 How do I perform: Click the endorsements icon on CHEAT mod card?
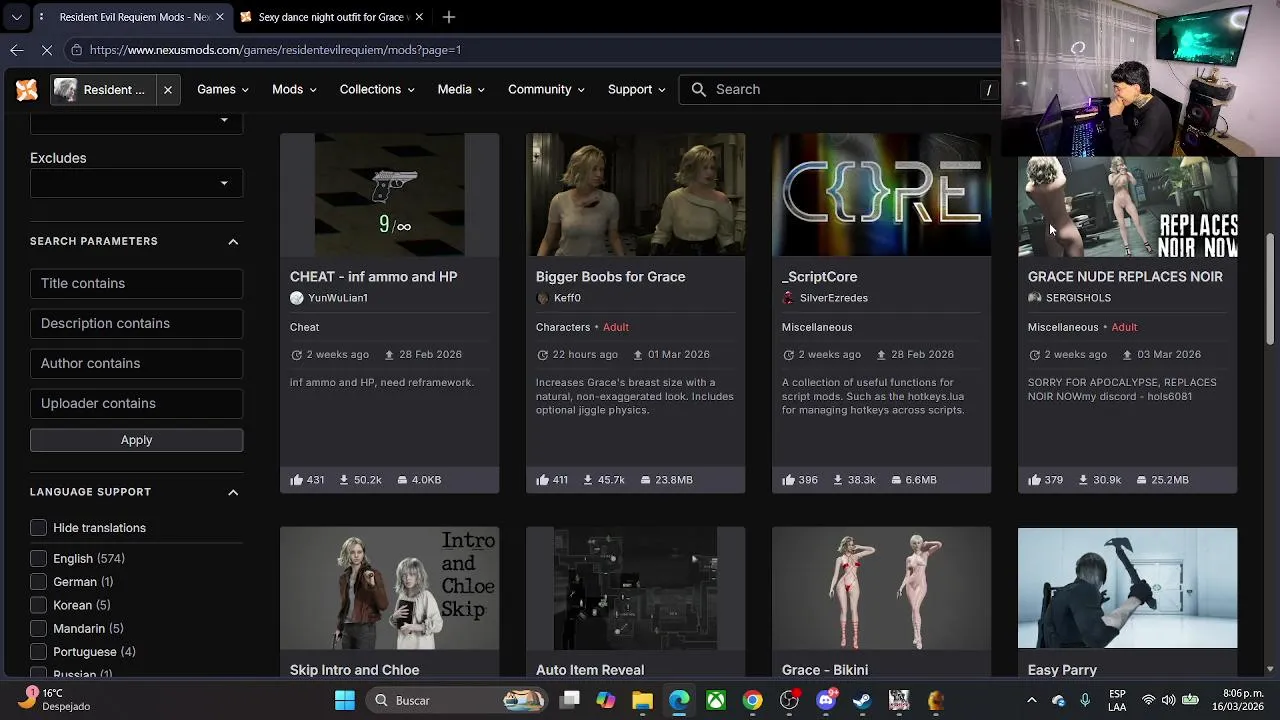tap(296, 480)
